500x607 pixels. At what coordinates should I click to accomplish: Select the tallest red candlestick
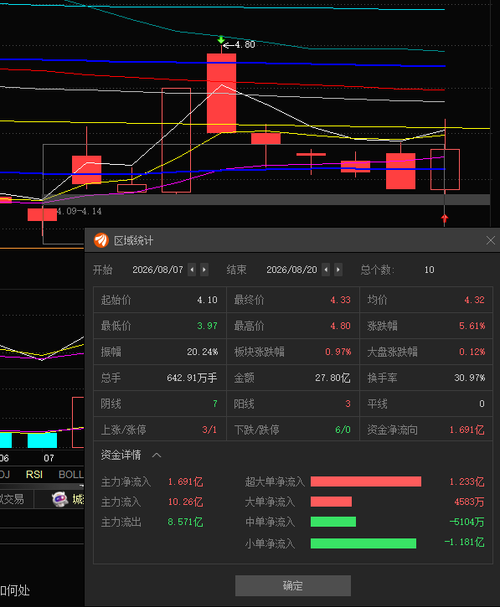[221, 93]
